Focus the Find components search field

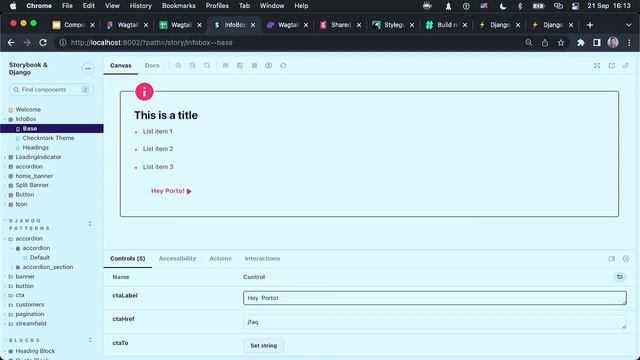[51, 89]
